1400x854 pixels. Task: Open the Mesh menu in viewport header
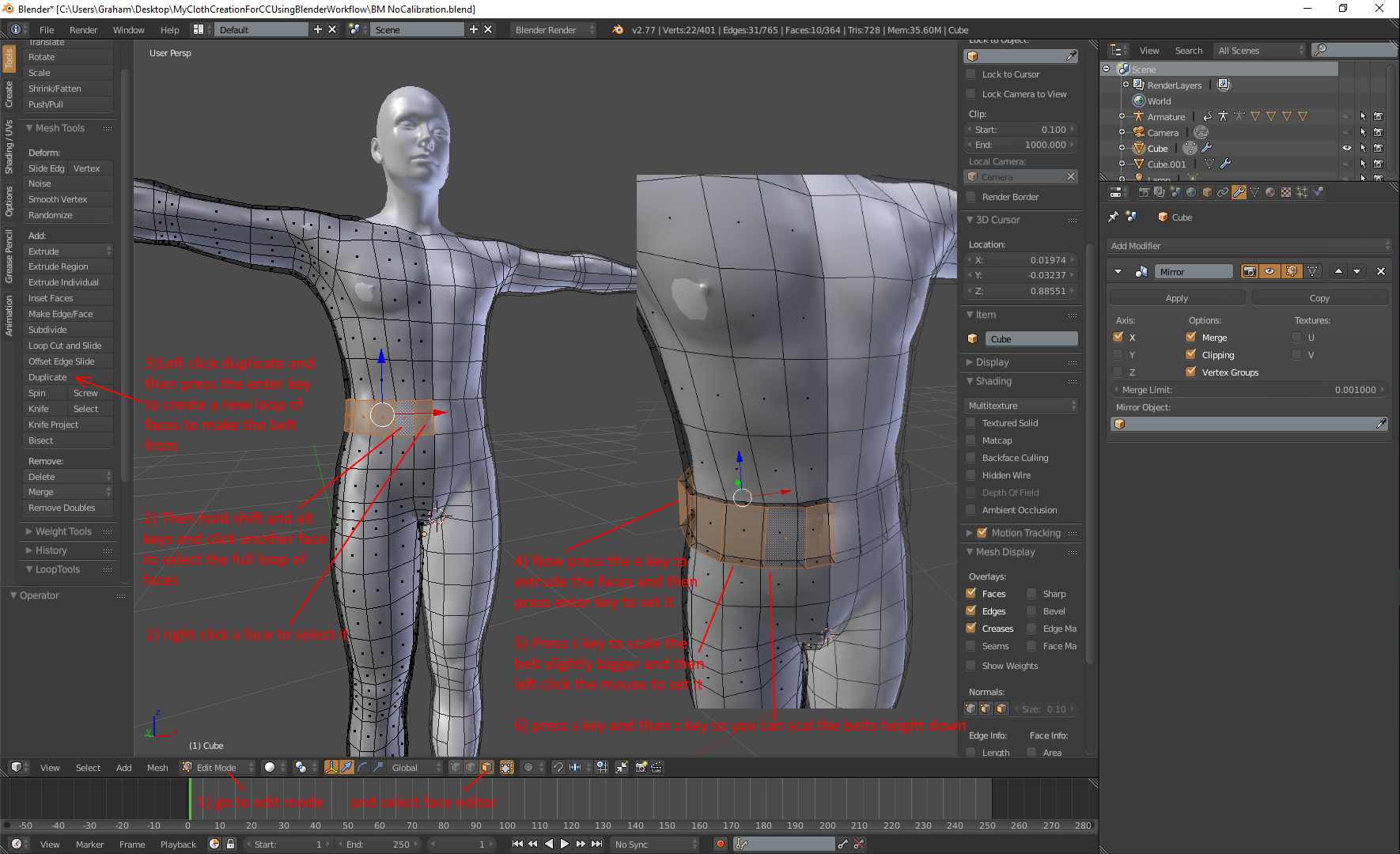coord(157,767)
